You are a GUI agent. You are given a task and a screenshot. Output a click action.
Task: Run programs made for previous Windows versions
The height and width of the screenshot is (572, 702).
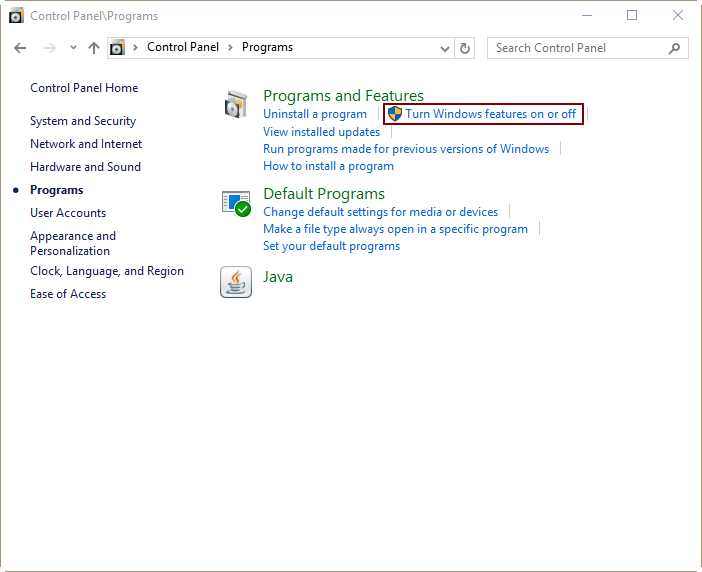(406, 149)
